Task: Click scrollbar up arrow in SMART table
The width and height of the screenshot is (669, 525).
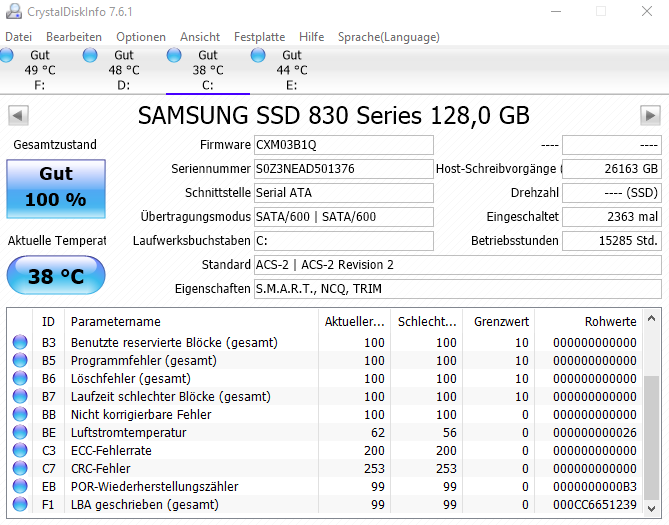Action: pos(652,318)
